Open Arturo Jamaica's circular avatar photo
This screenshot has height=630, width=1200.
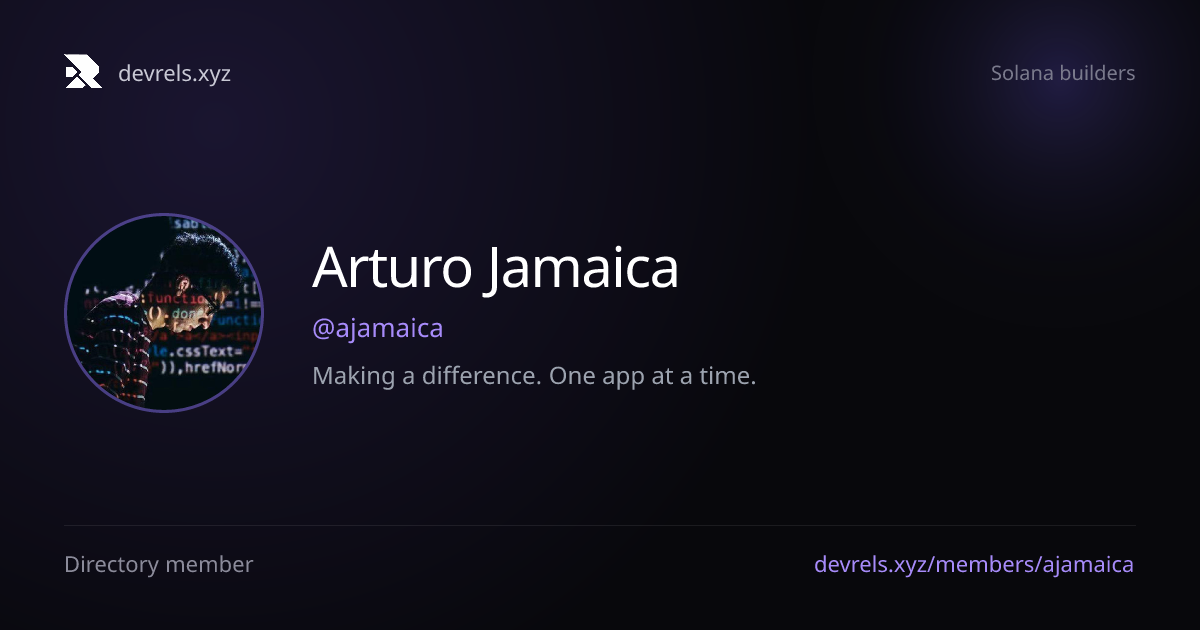164,313
